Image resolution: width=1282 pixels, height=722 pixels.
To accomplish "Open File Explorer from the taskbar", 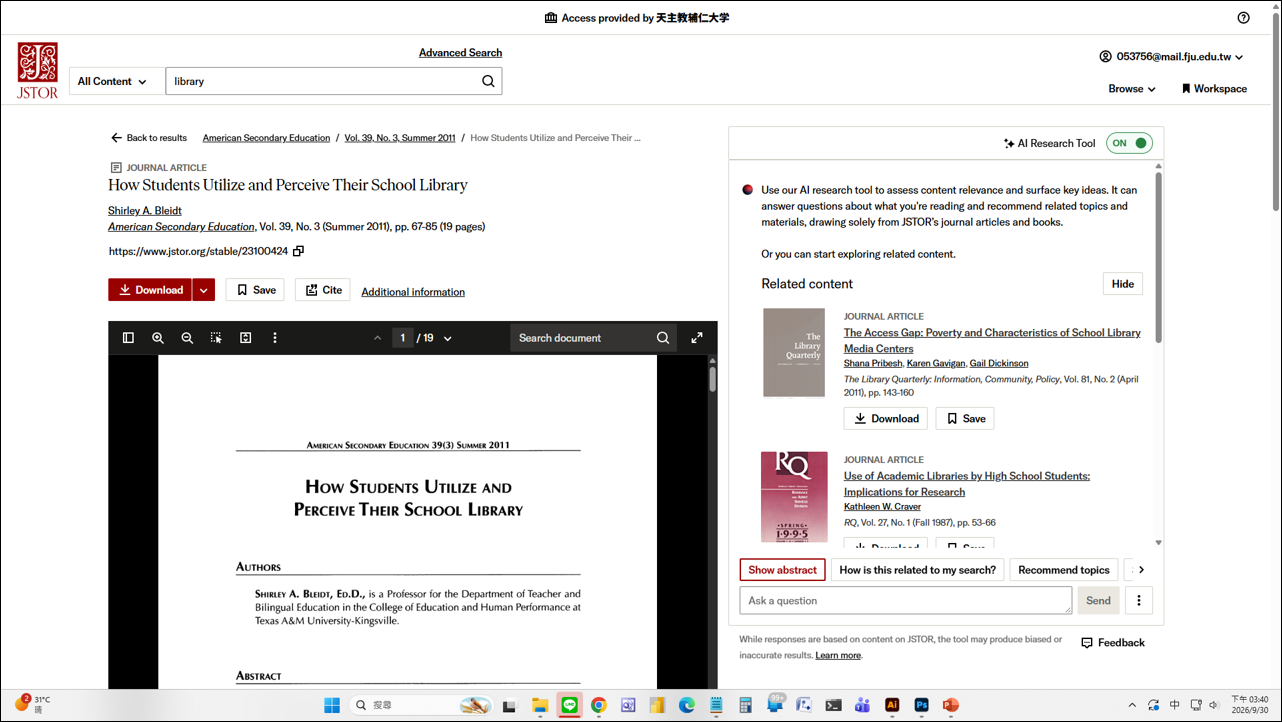I will (x=539, y=705).
